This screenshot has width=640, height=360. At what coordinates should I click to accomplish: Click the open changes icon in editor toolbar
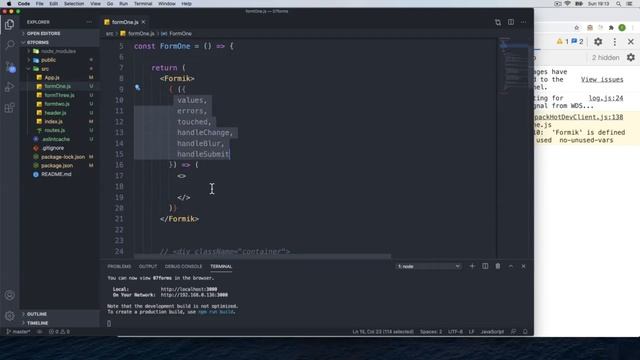(498, 22)
